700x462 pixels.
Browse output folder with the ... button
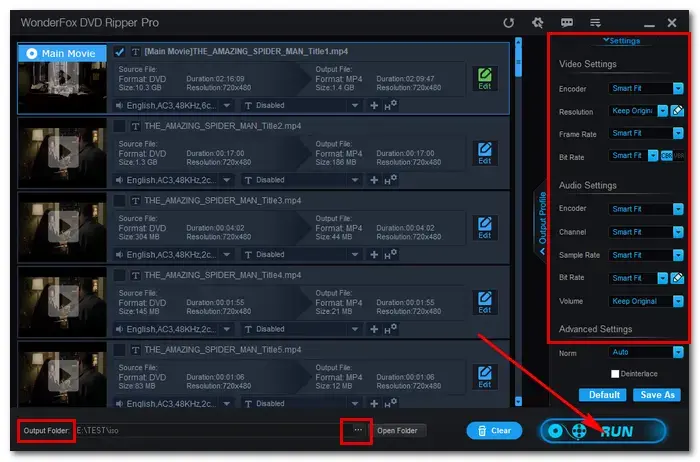click(x=358, y=430)
